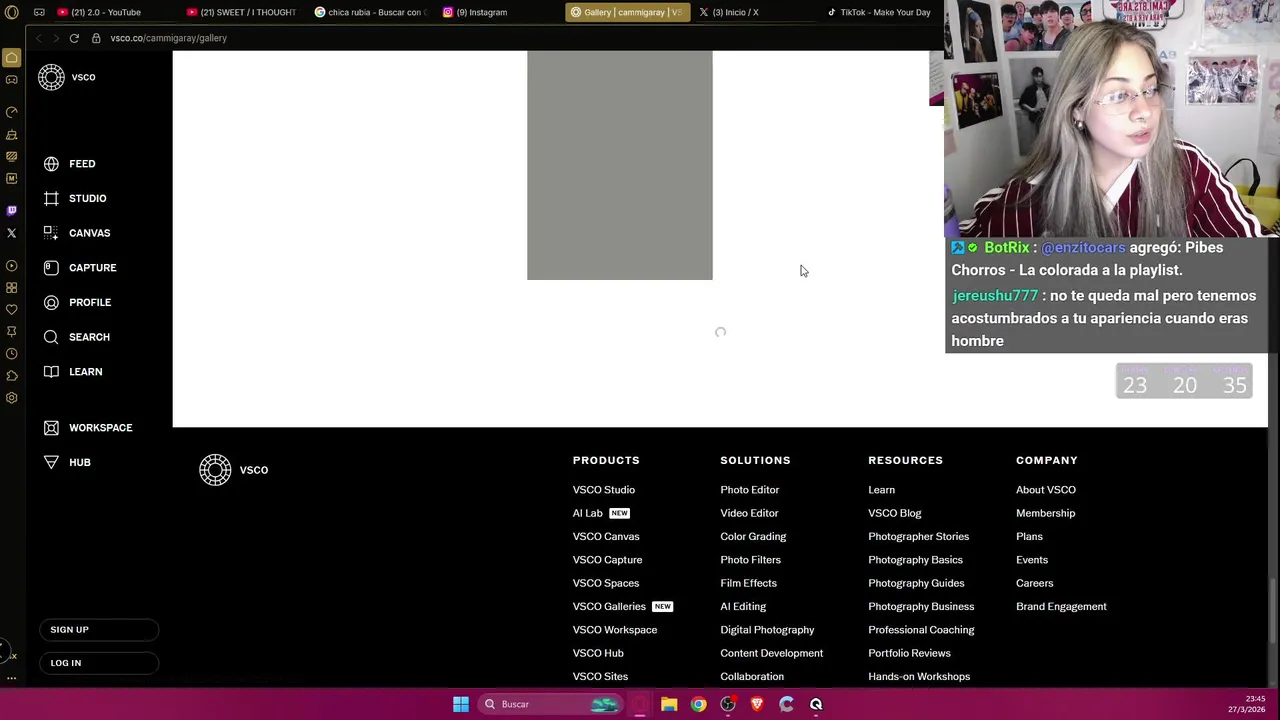Open the Digital Photography link
This screenshot has width=1280, height=720.
(767, 630)
